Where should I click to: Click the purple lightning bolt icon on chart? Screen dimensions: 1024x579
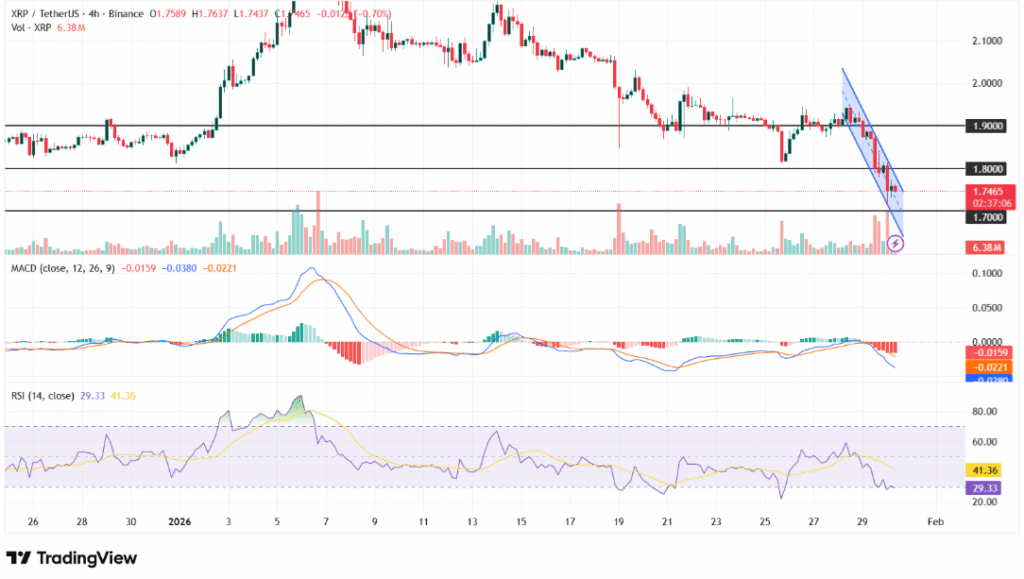[x=895, y=244]
